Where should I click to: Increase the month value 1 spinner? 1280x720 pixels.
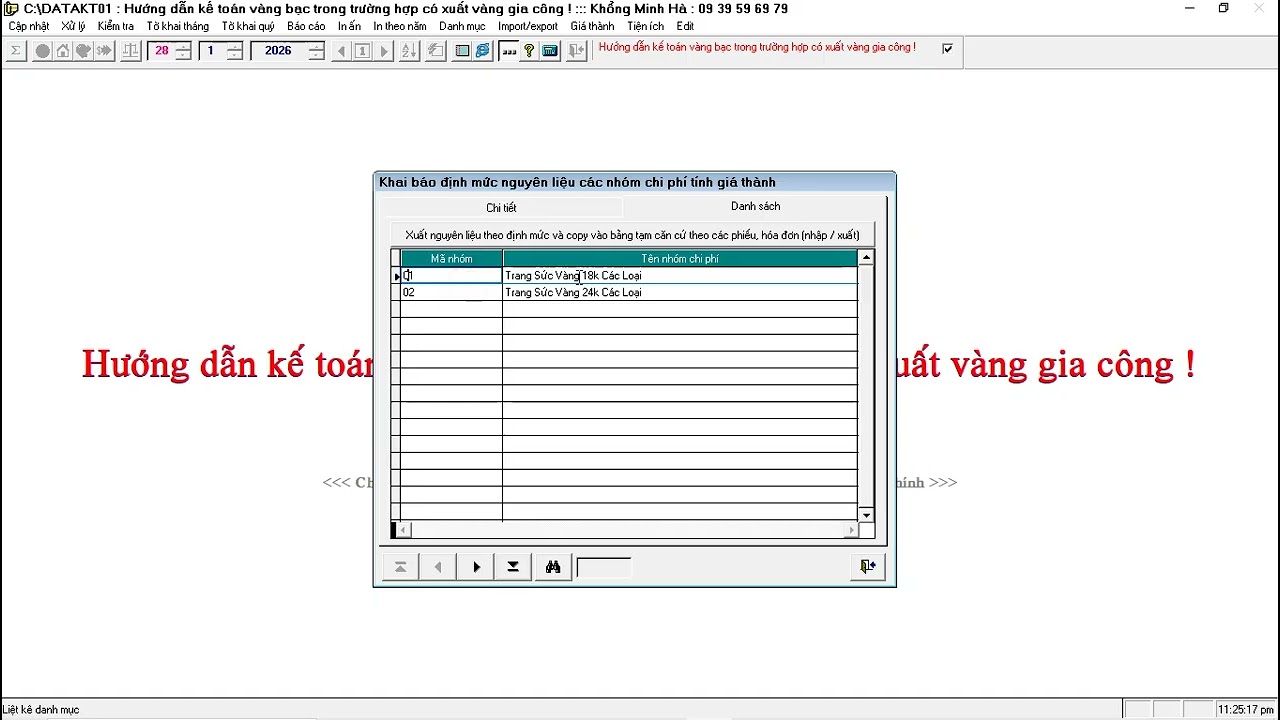click(234, 45)
